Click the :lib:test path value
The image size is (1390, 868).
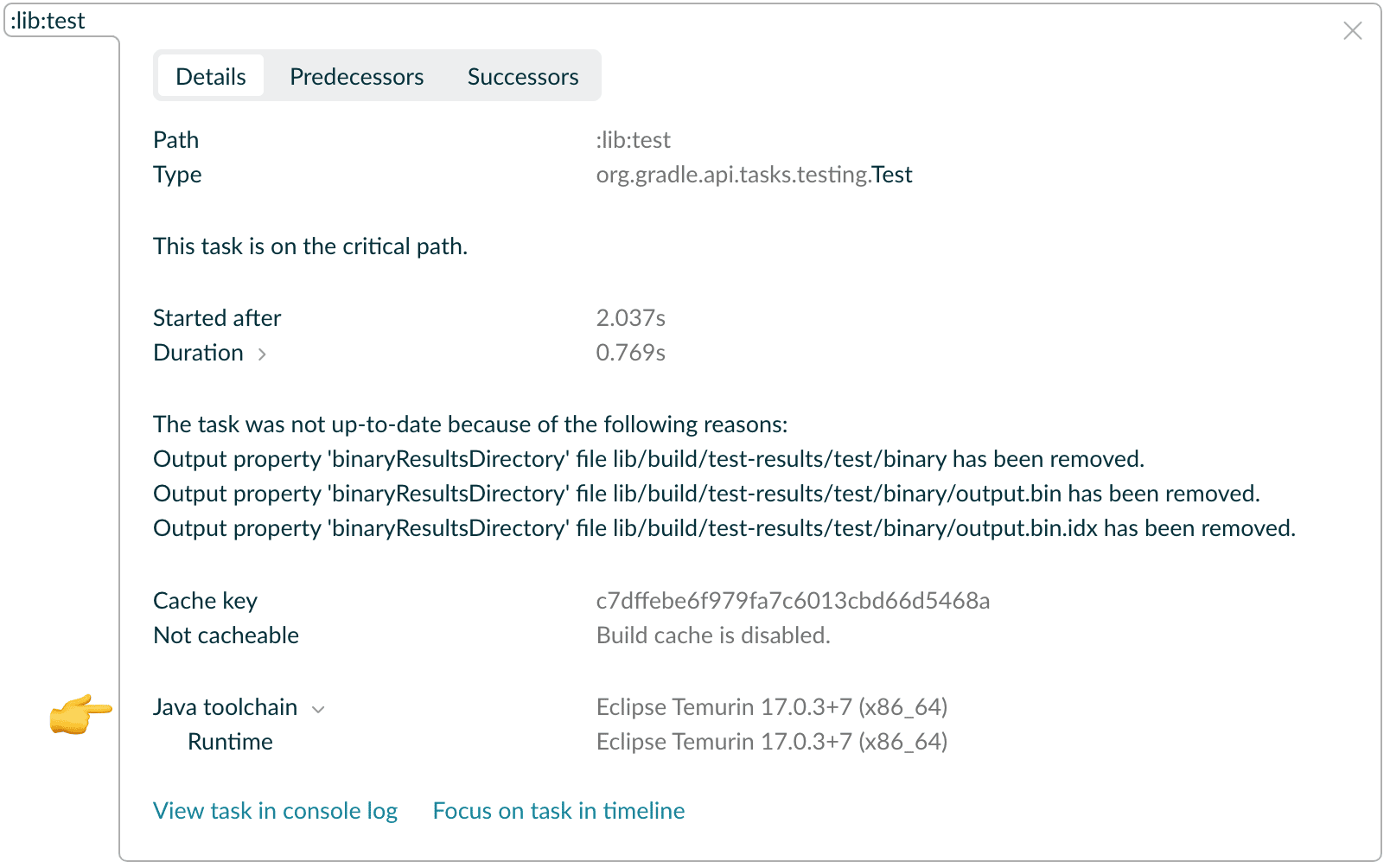633,140
